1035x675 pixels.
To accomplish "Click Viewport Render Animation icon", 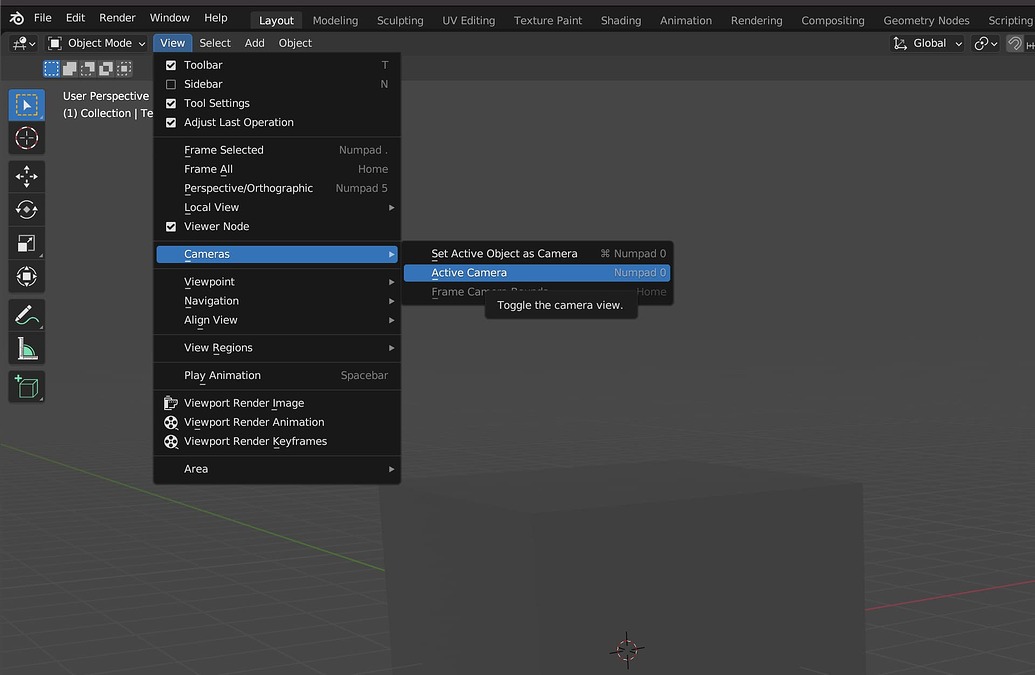I will 171,422.
